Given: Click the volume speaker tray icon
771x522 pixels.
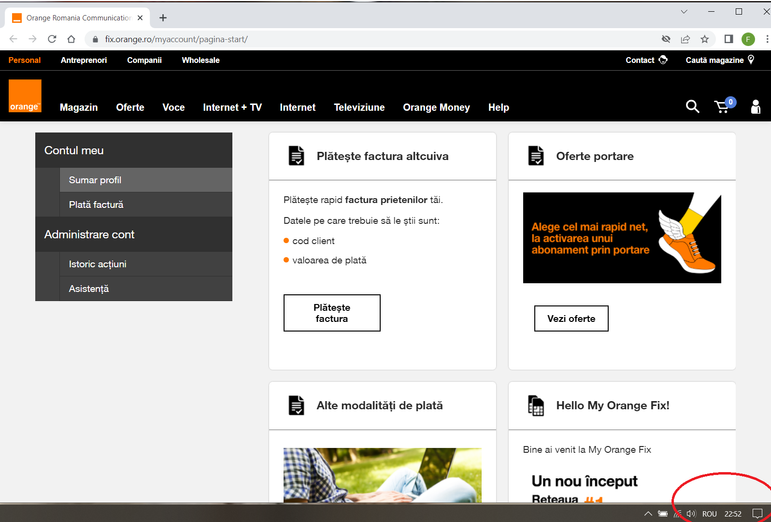Looking at the screenshot, I should point(691,513).
